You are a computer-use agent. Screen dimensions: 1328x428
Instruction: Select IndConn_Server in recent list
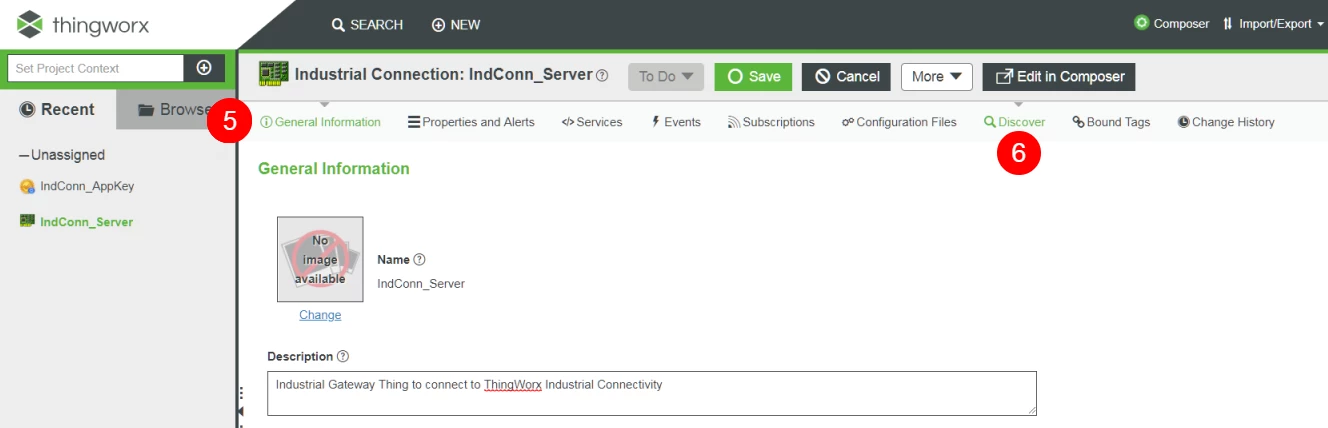click(86, 222)
